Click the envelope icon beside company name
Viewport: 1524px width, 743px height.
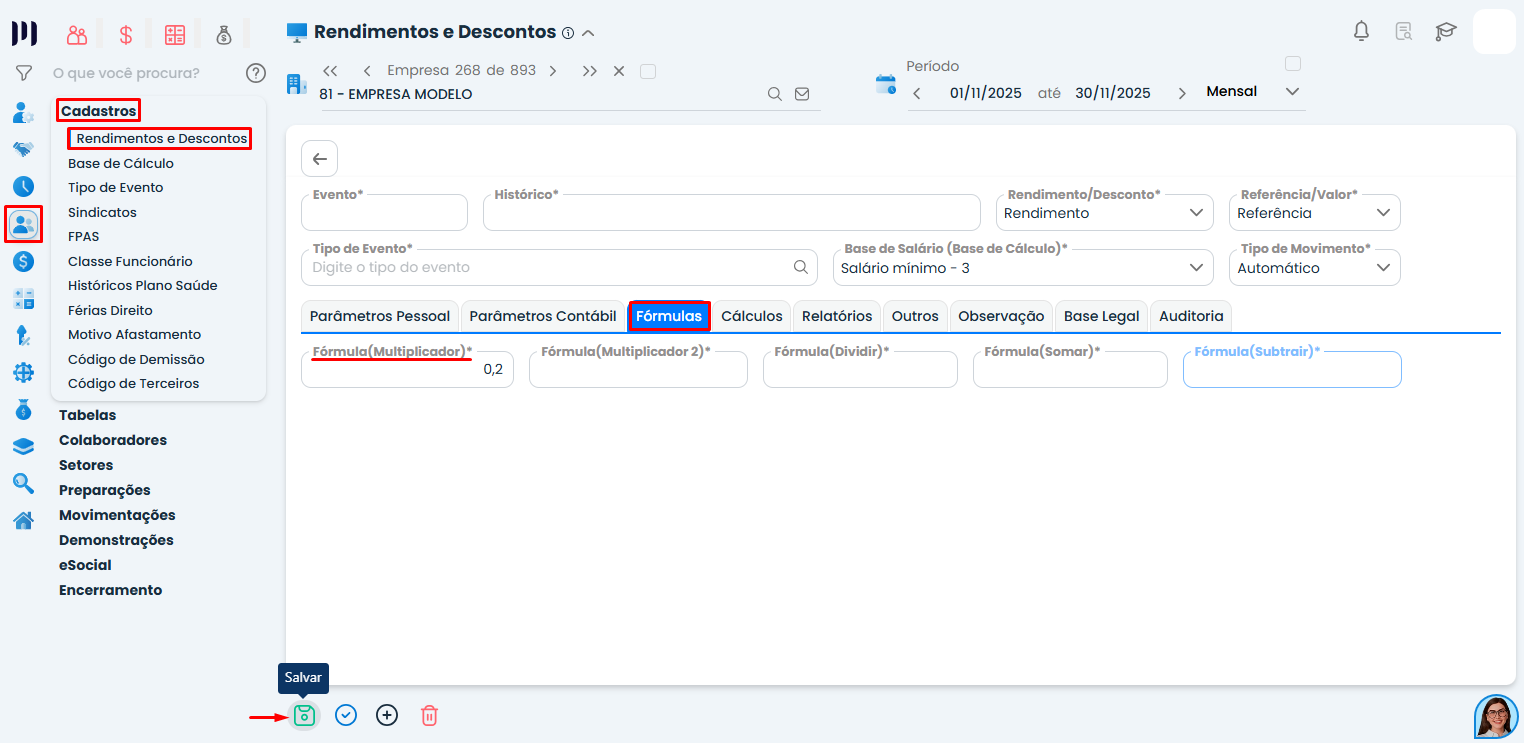point(802,94)
